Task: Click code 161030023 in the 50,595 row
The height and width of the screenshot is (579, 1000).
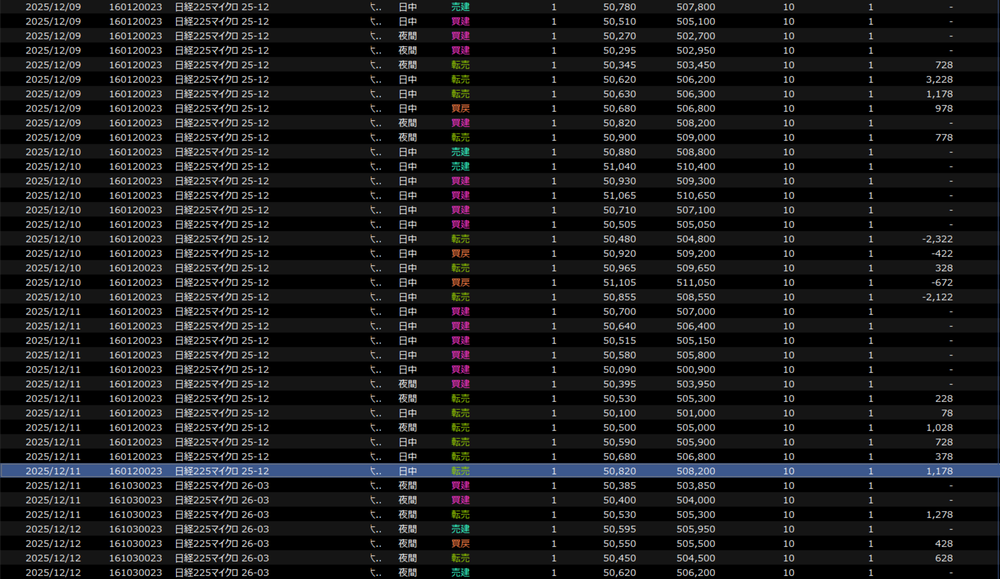Action: click(x=135, y=529)
